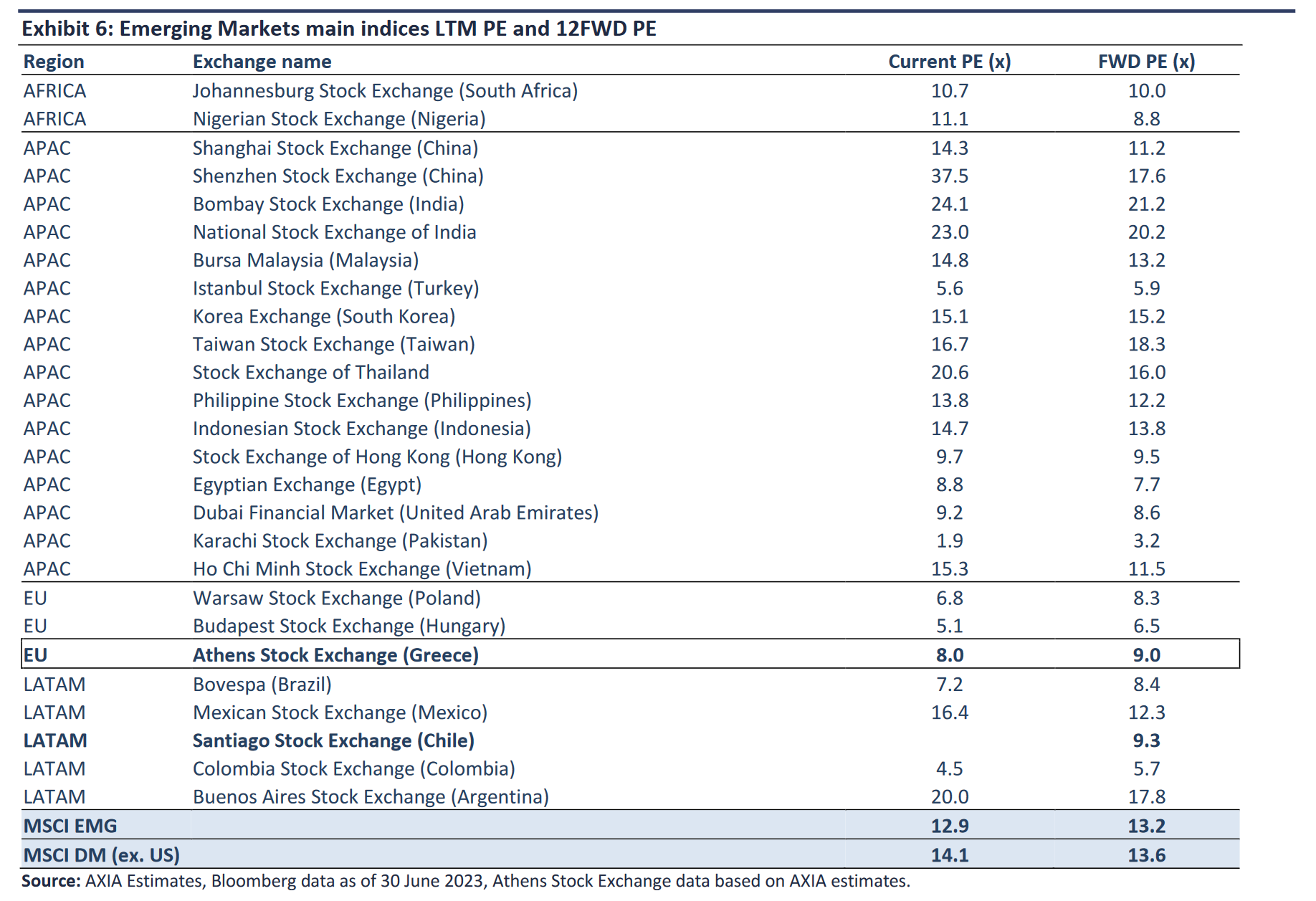This screenshot has height=901, width=1316.
Task: Click MSCI EMG current PE 12.9
Action: 950,826
